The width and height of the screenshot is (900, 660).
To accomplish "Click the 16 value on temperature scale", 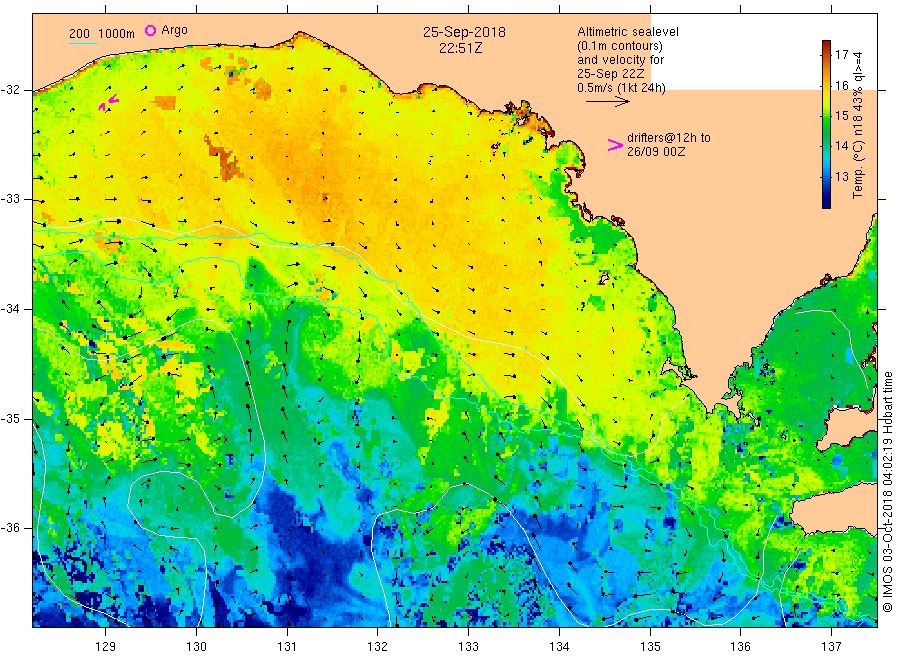I will point(841,86).
